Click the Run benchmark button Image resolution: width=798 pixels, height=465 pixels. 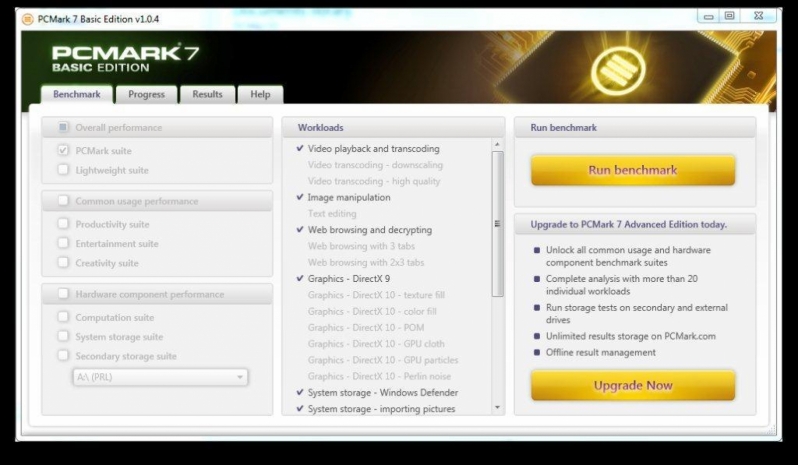click(x=633, y=170)
